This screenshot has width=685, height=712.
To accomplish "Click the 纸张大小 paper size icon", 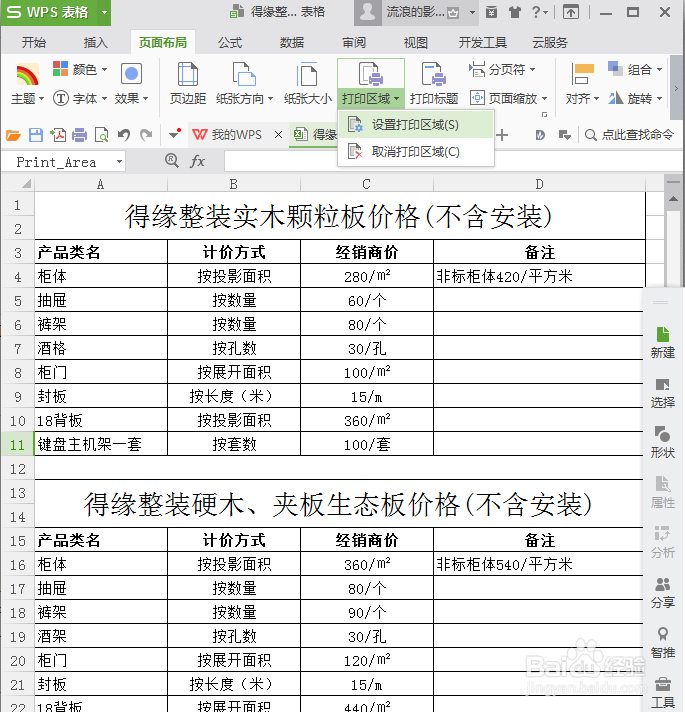I will pos(307,74).
